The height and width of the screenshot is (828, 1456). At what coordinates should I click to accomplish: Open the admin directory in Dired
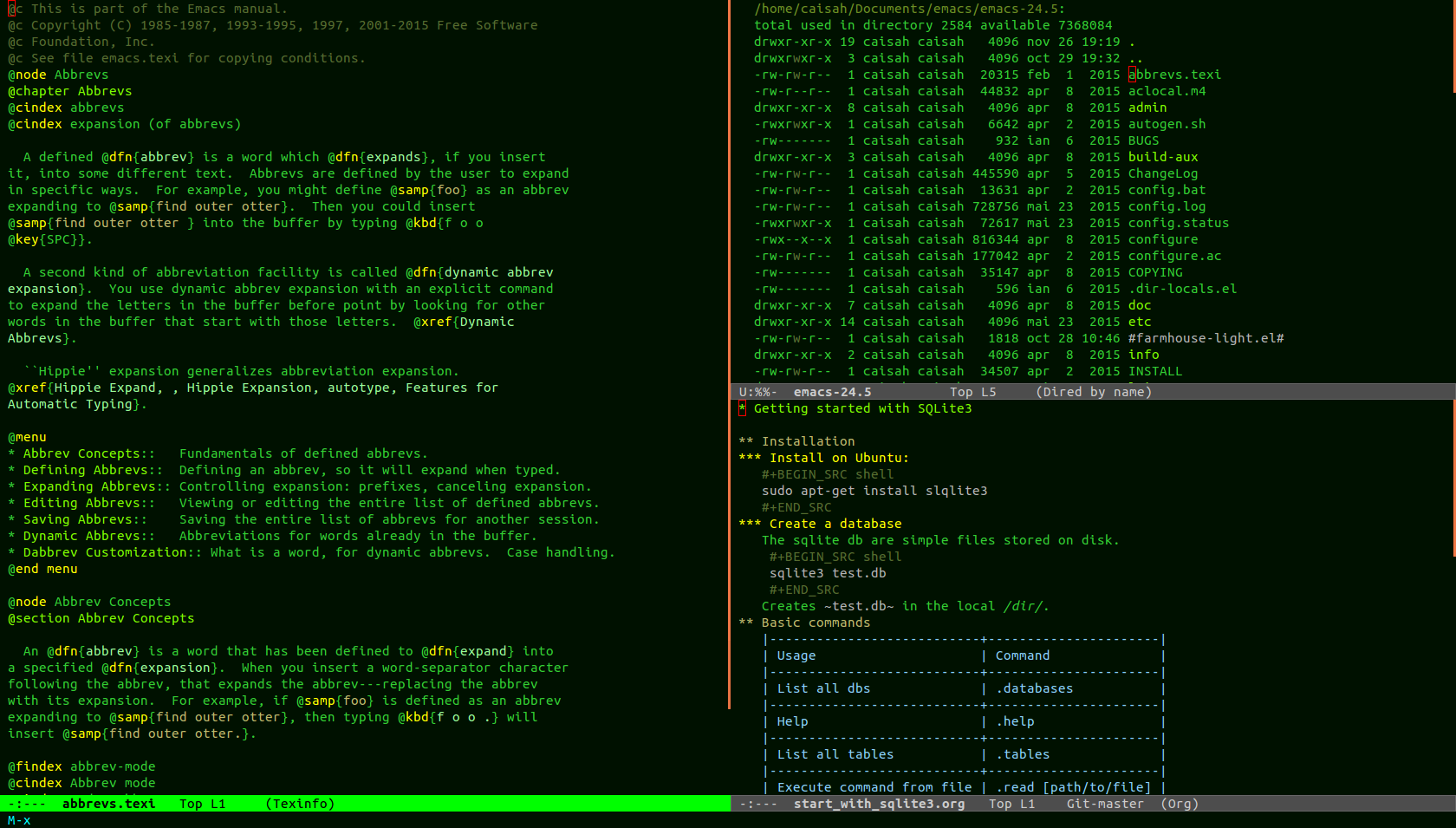[1147, 108]
